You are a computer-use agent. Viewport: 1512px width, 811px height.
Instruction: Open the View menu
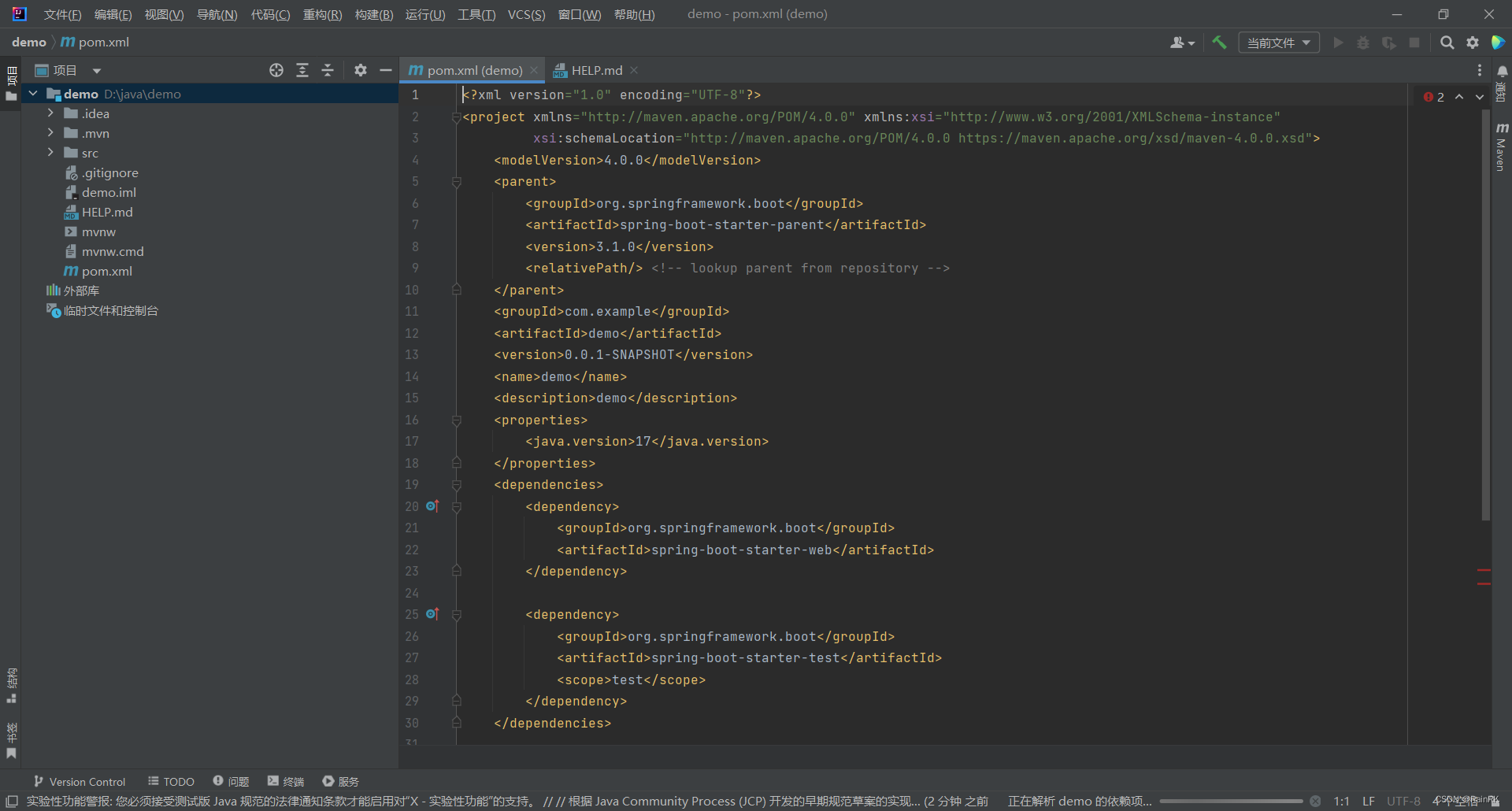(164, 14)
